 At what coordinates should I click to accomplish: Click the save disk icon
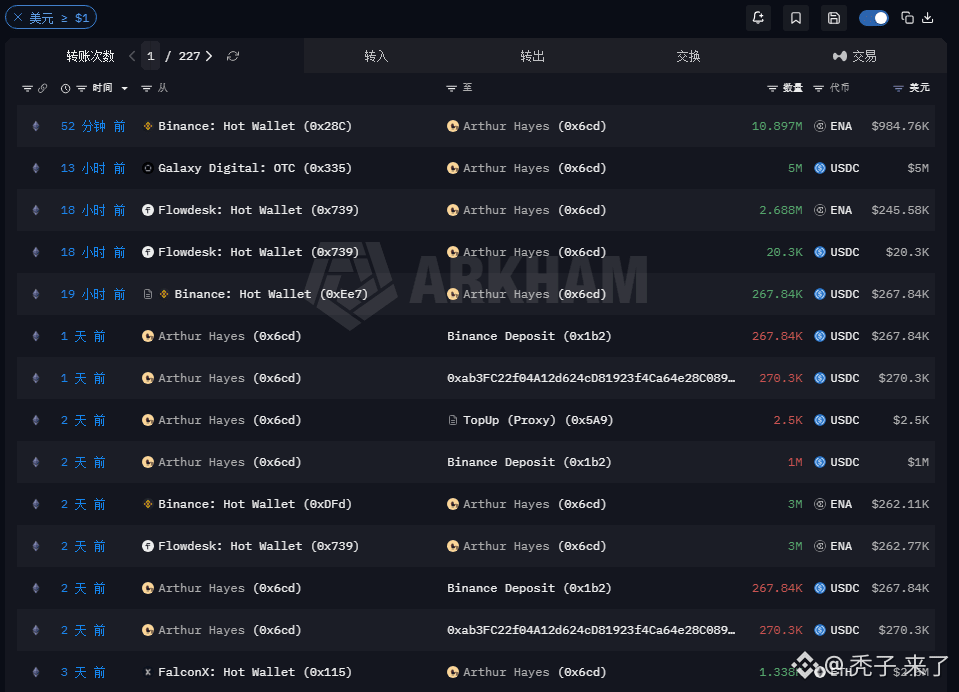(x=834, y=18)
